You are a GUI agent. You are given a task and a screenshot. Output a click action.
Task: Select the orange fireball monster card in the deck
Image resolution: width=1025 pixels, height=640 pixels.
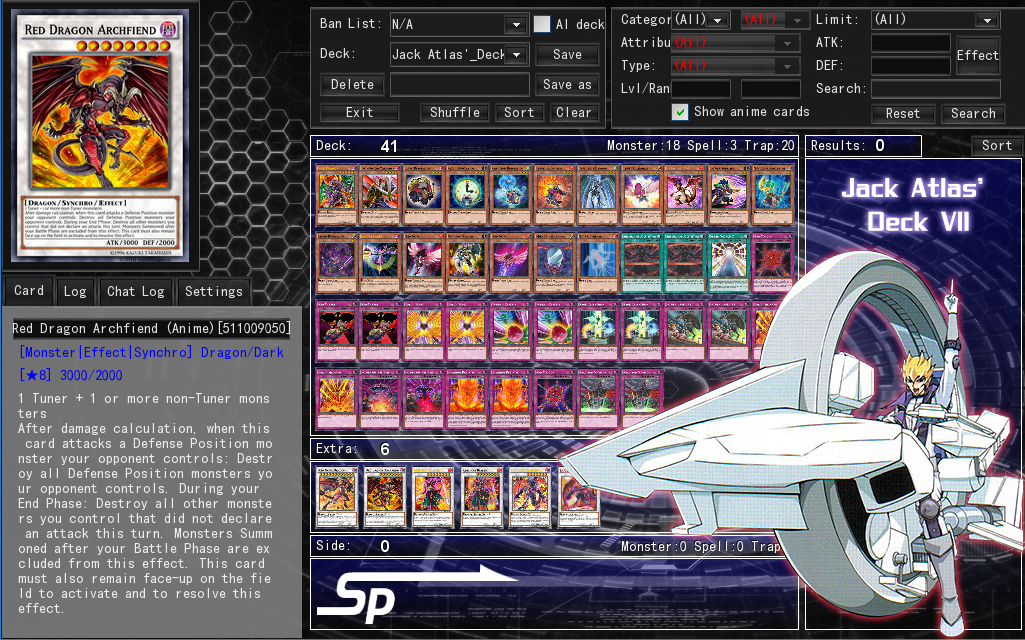coord(554,195)
